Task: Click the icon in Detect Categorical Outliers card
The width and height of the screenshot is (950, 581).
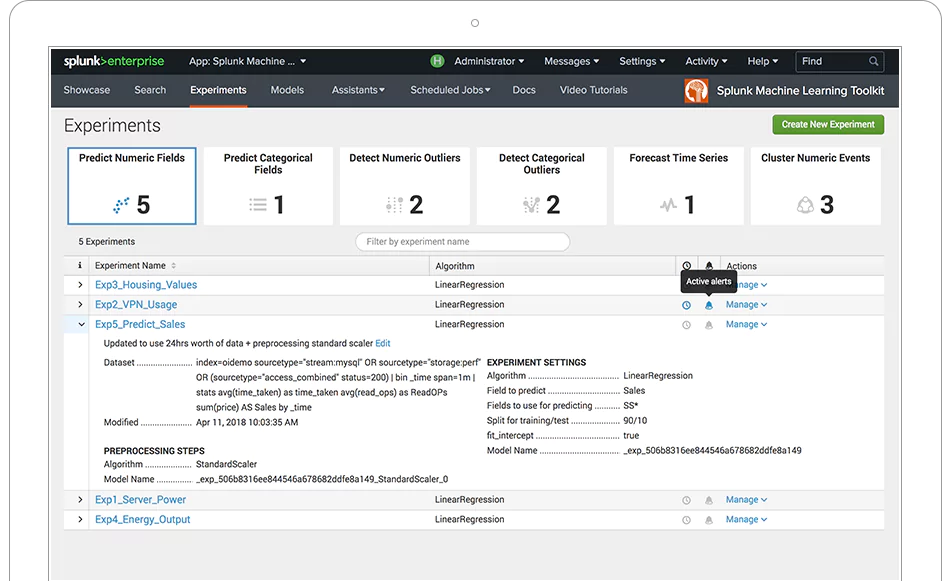Action: point(531,205)
